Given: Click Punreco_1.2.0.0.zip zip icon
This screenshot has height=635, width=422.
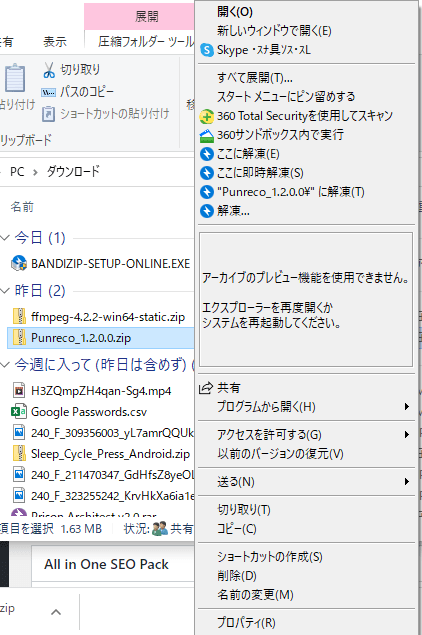Looking at the screenshot, I should [19, 338].
